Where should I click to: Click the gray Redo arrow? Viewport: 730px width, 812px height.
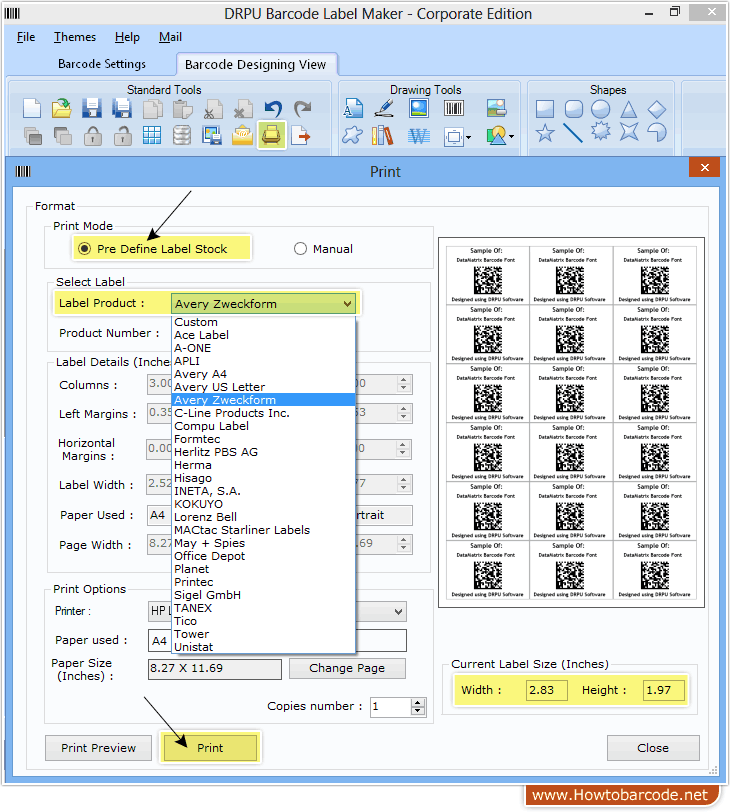[303, 109]
